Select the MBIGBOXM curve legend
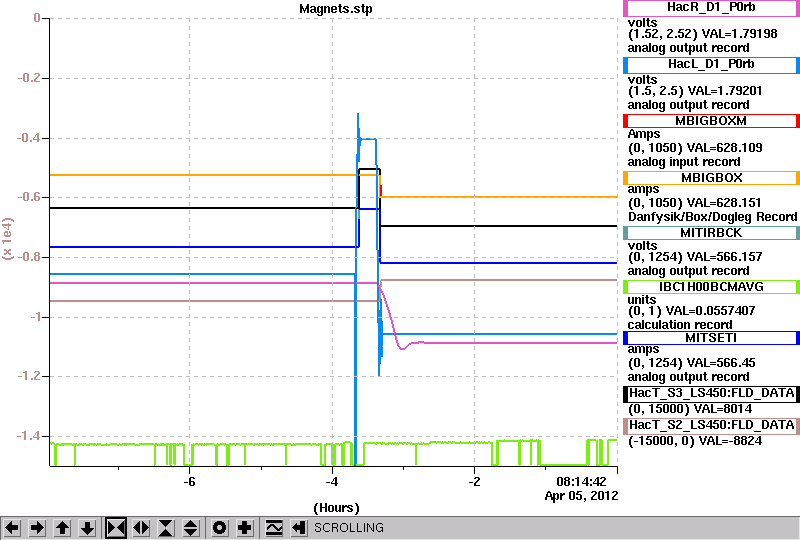Screen dimensions: 800x540 tap(711, 121)
